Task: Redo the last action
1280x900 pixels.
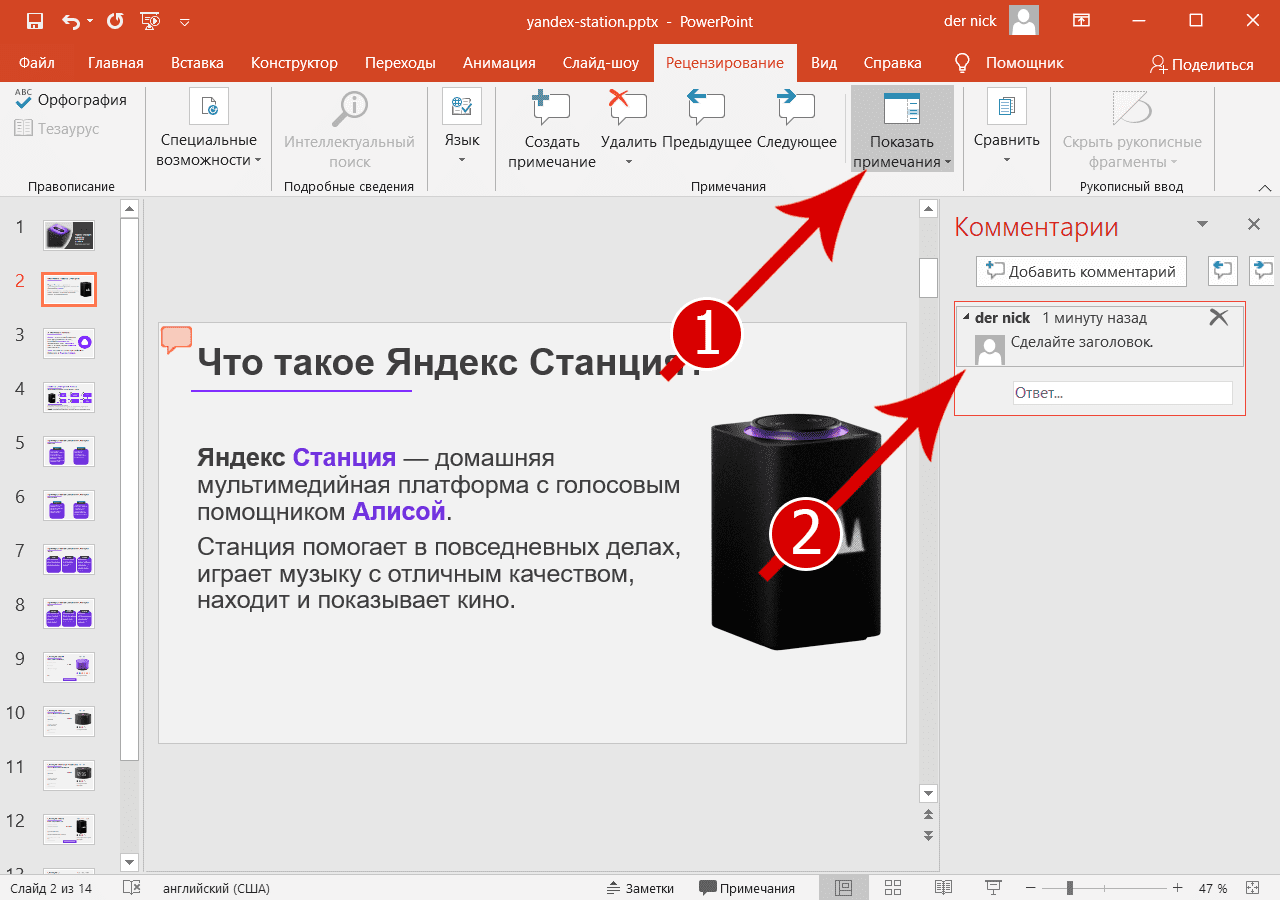Action: pos(115,21)
